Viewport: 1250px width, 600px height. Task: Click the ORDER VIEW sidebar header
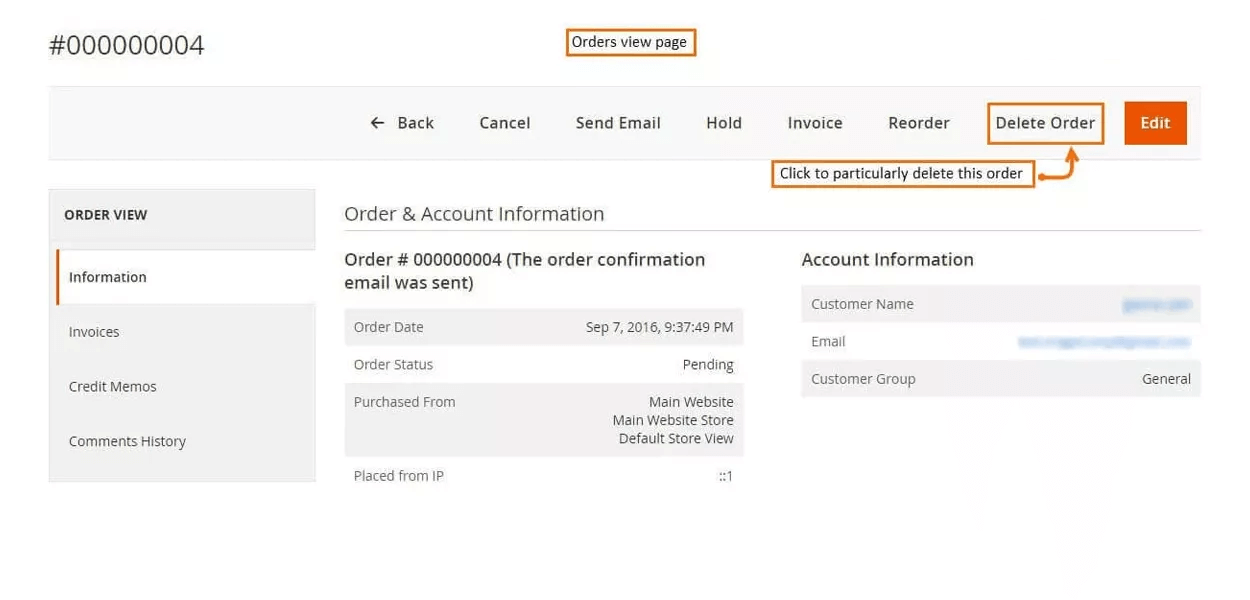105,215
